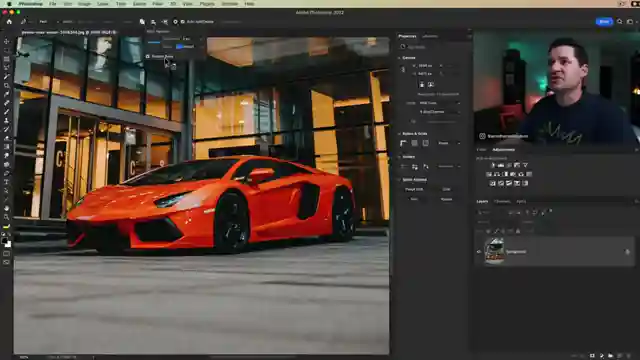The image size is (640, 360).
Task: Open path operations icon in options bar
Action: (x=142, y=22)
